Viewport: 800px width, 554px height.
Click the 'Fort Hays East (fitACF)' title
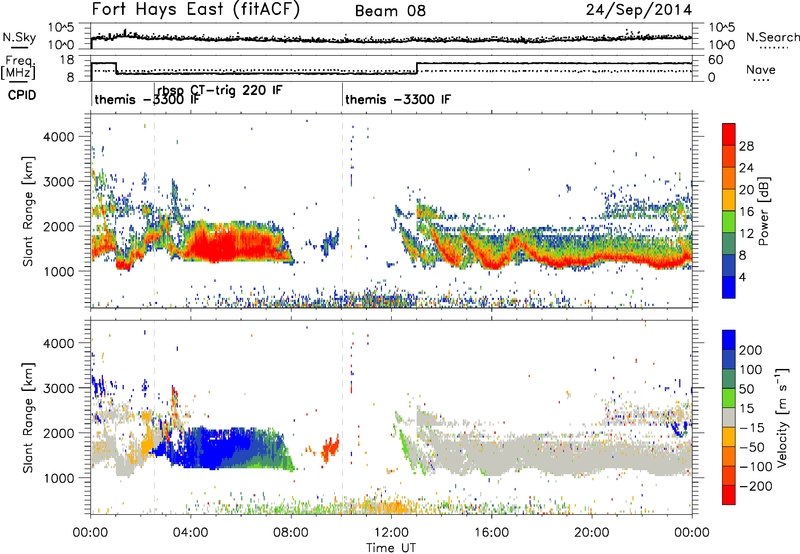196,9
